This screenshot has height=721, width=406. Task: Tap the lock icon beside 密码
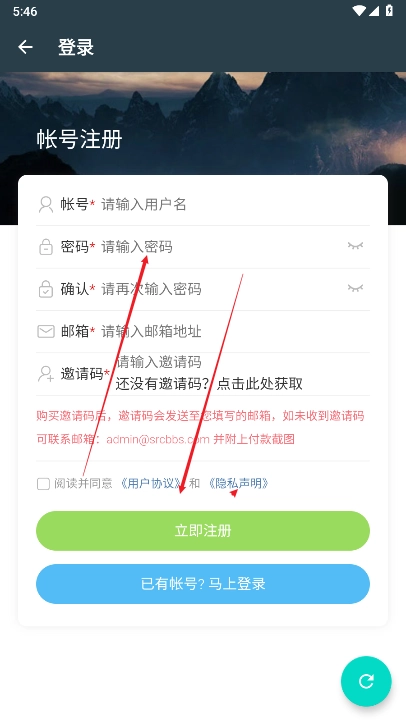pyautogui.click(x=46, y=247)
